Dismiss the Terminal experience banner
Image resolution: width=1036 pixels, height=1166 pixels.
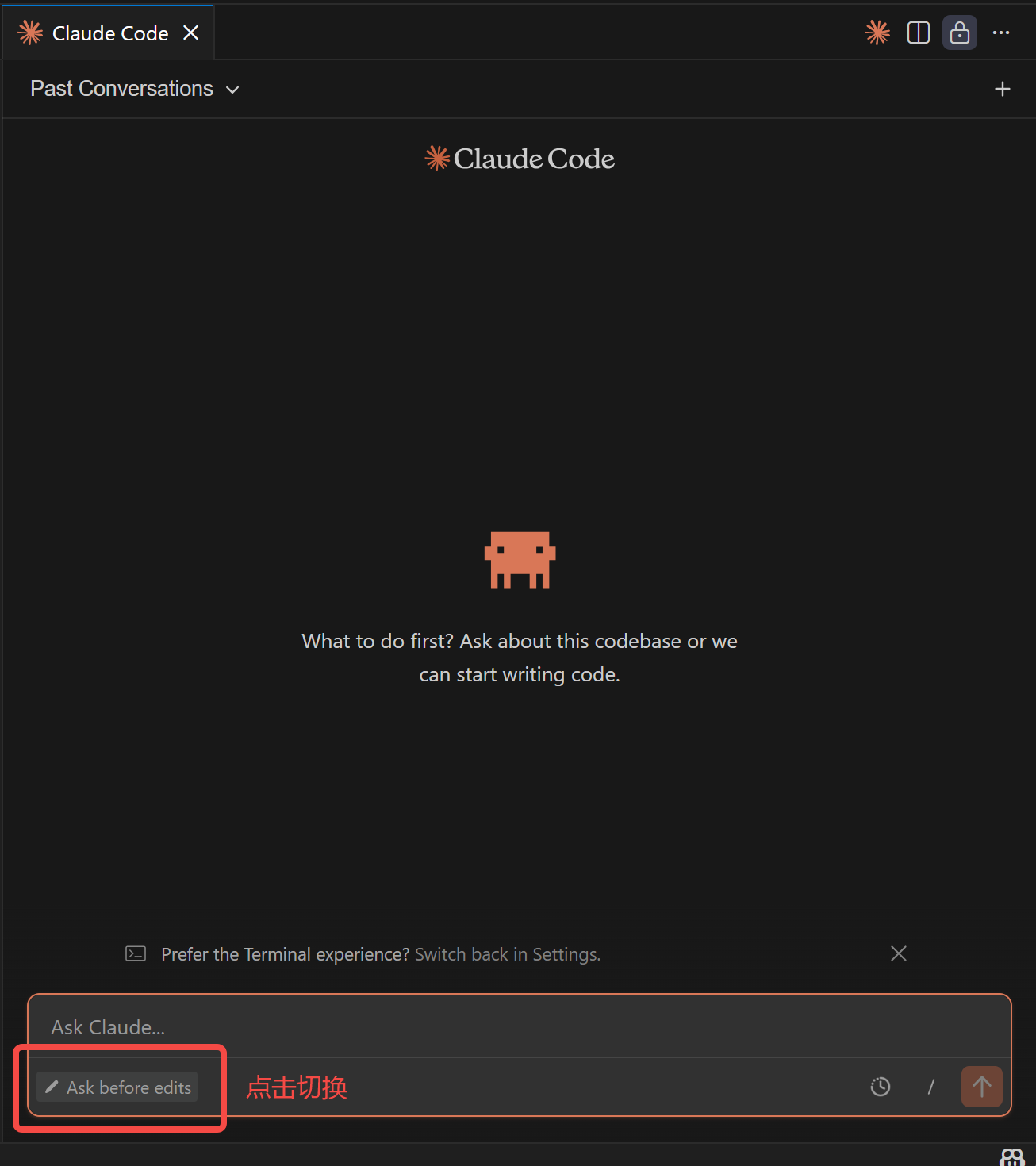[899, 953]
